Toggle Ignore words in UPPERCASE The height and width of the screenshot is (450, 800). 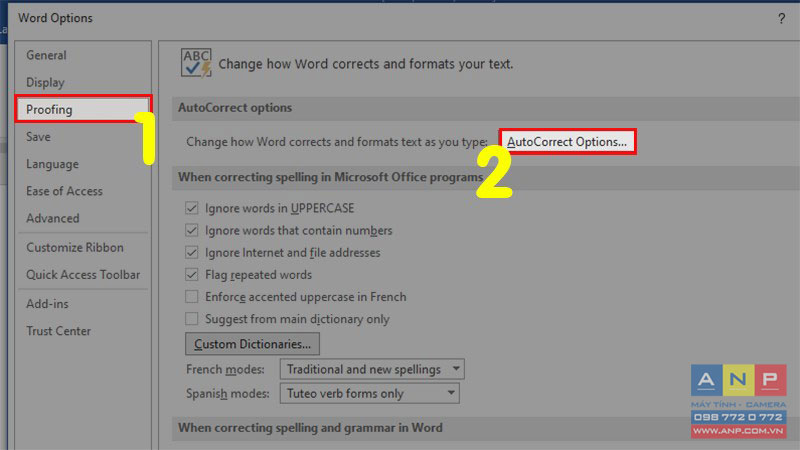point(192,208)
